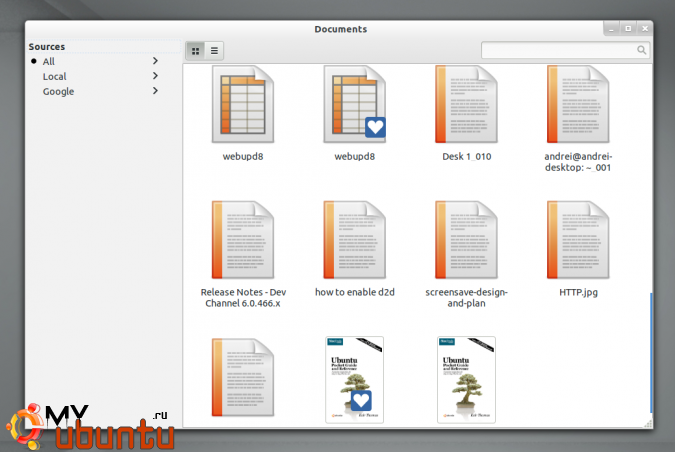675x452 pixels.
Task: Expand the Local source chevron
Action: click(x=155, y=76)
